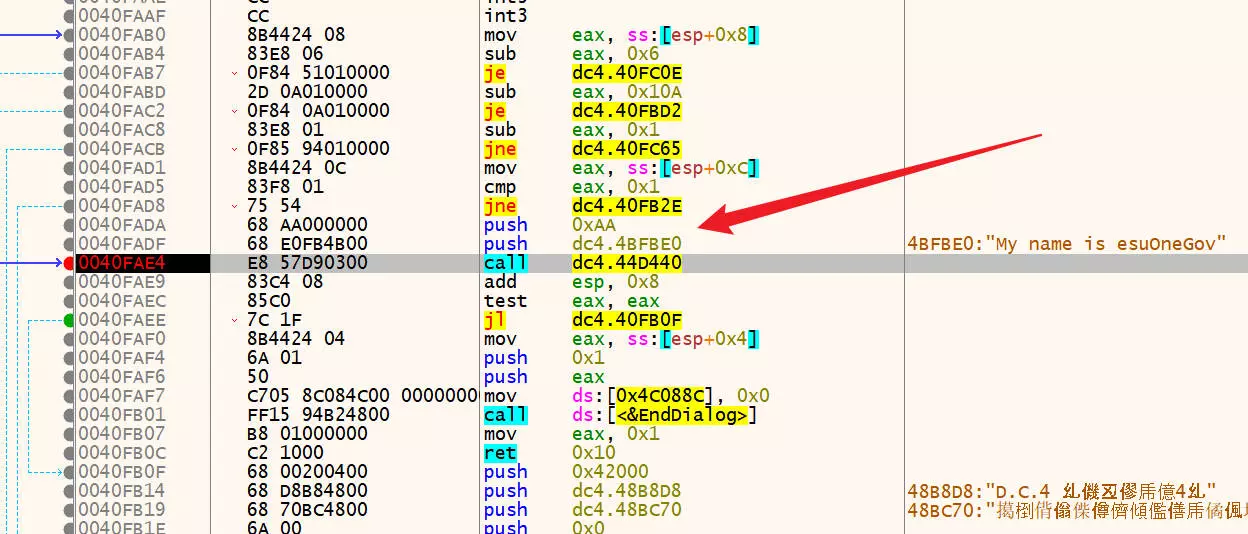Select the "My name is esuOneGov" comment
This screenshot has width=1248, height=534.
pos(1067,244)
